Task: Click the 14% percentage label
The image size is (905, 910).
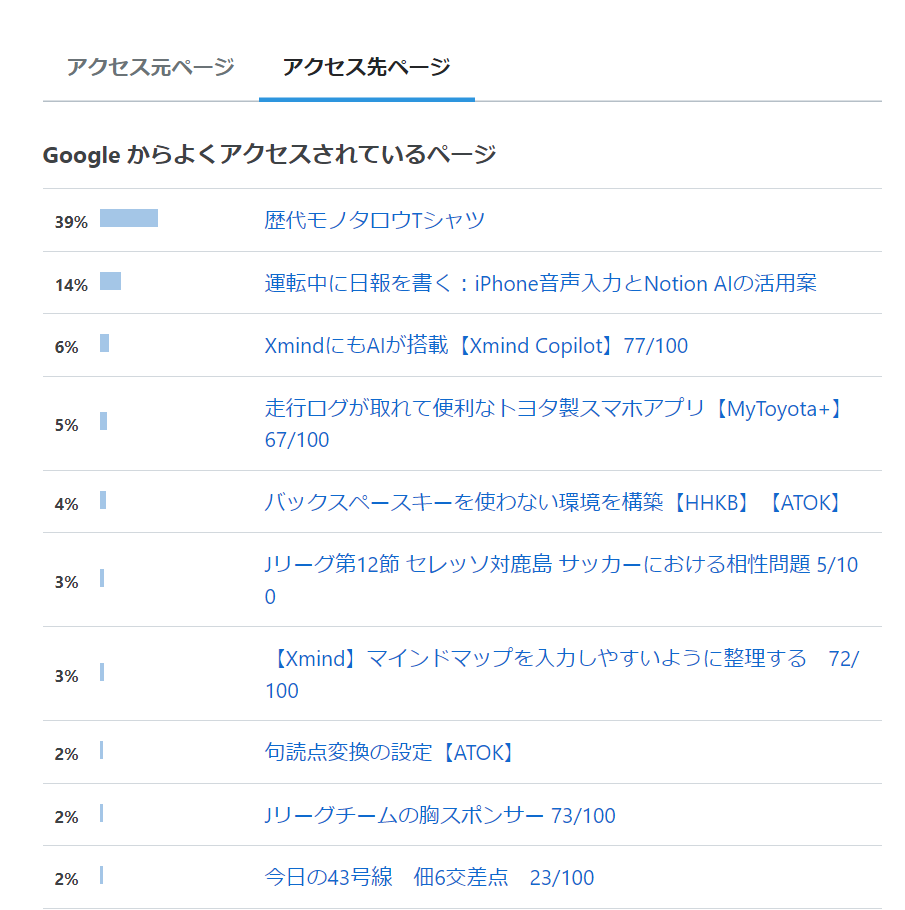Action: 71,285
